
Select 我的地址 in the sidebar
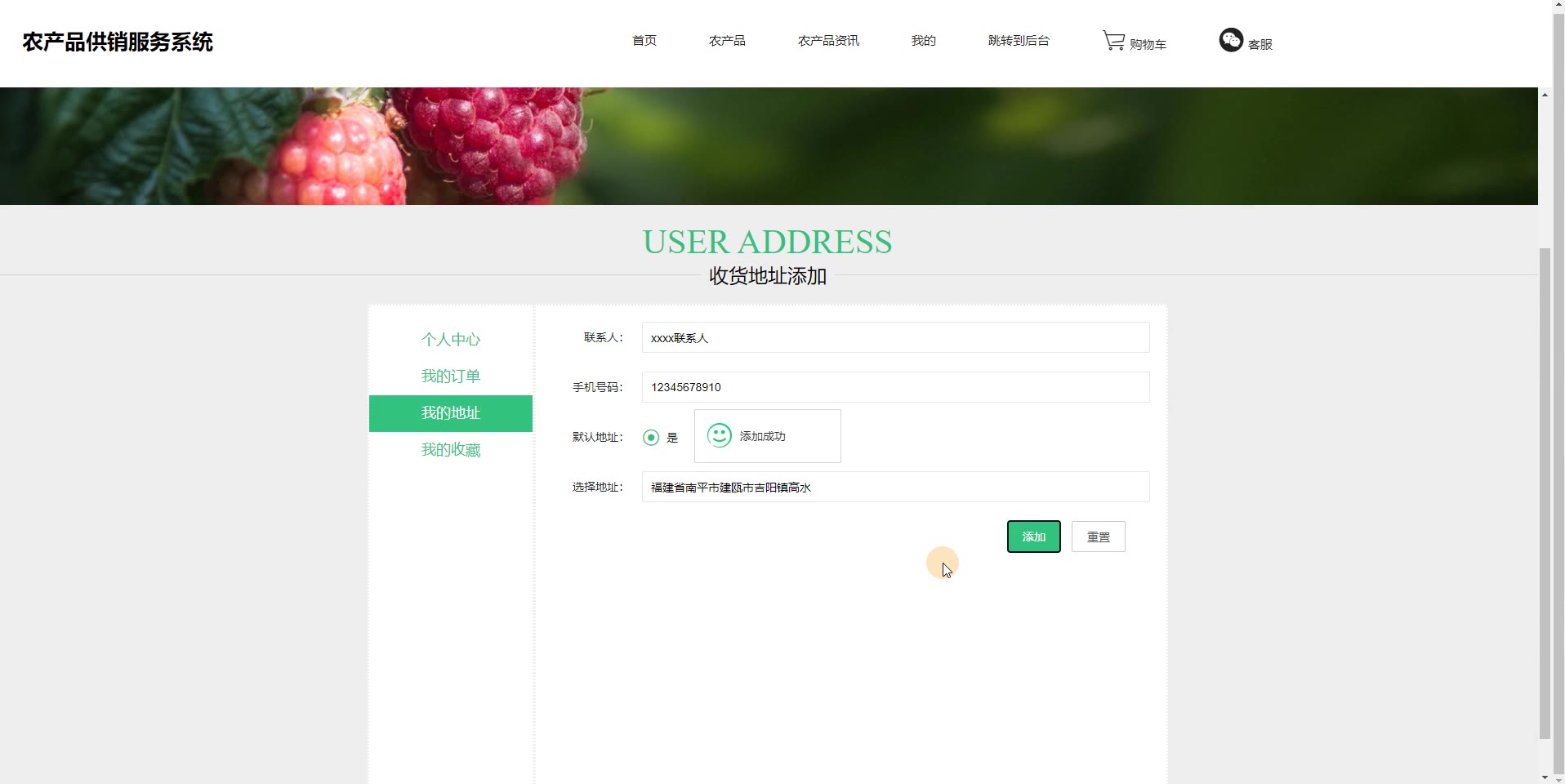pyautogui.click(x=451, y=413)
